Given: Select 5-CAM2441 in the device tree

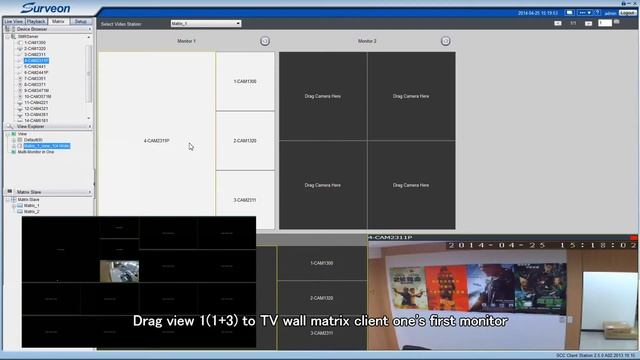Looking at the screenshot, I should click(35, 67).
